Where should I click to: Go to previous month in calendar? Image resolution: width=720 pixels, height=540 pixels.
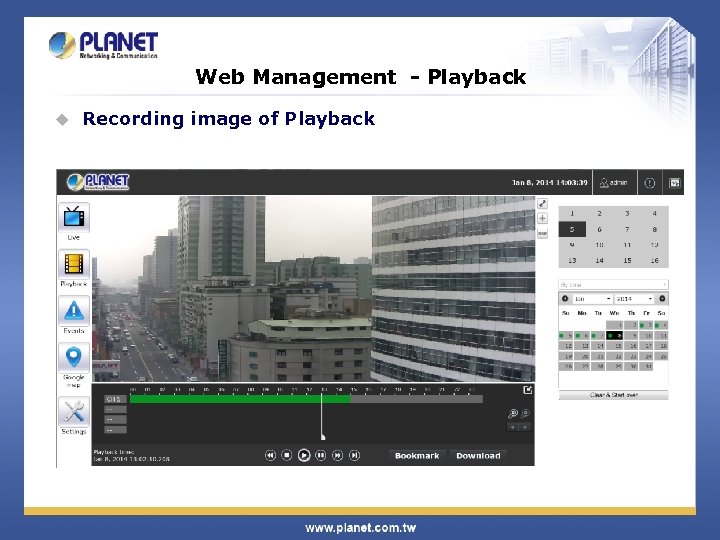click(x=565, y=298)
